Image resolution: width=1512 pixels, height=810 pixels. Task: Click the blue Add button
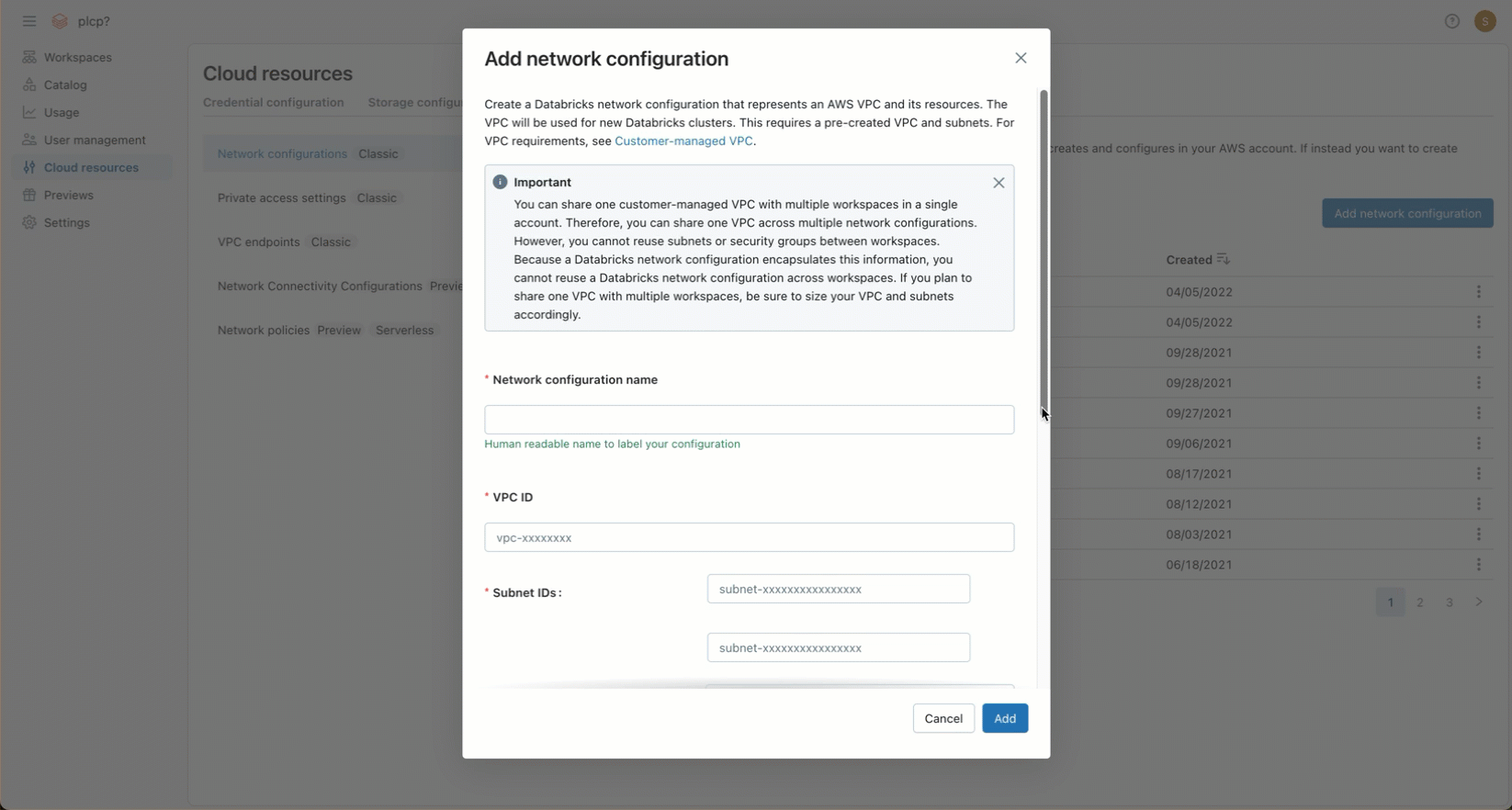point(1004,718)
